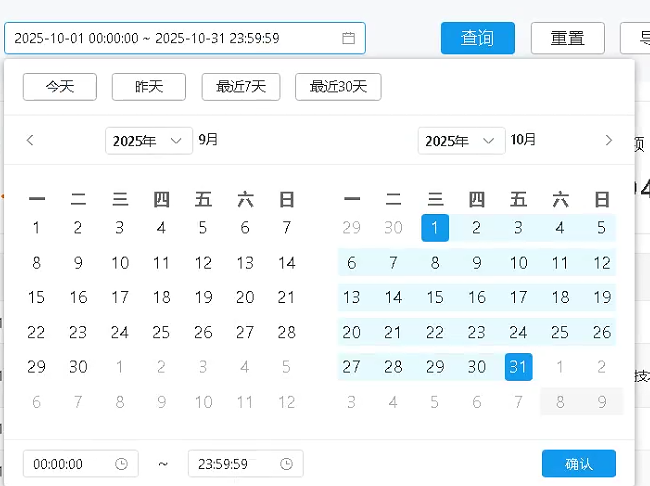Viewport: 650px width, 486px height.
Task: Click greyed November 1 after October 31
Action: 560,367
